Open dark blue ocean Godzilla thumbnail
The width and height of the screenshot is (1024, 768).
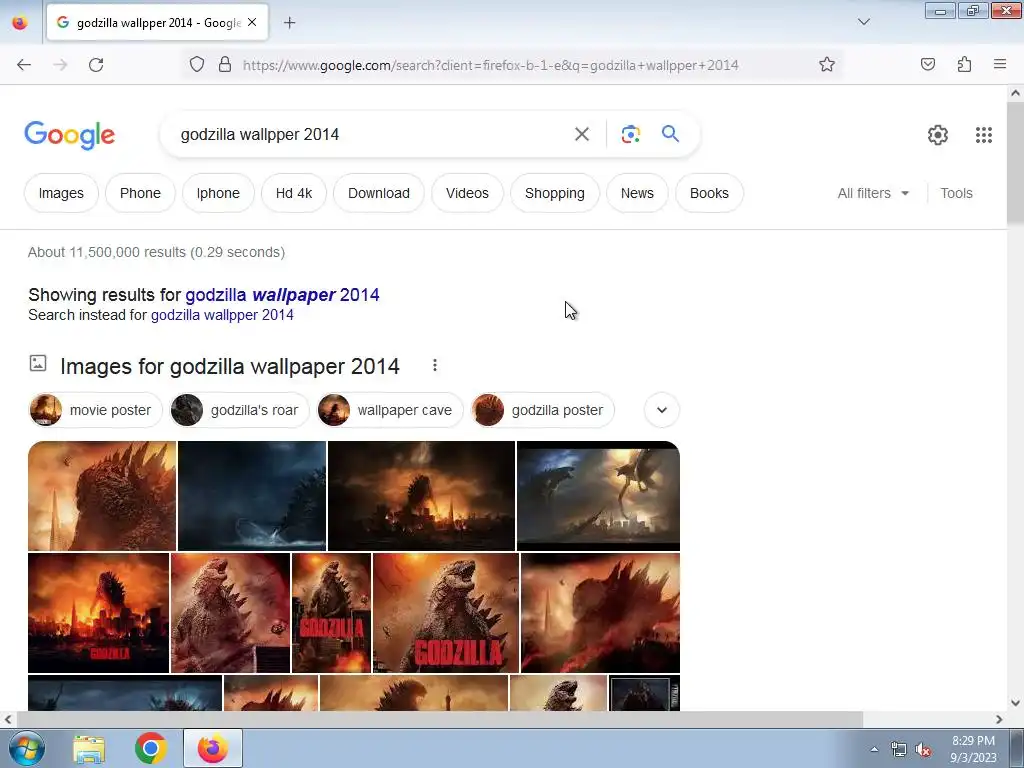click(x=252, y=496)
